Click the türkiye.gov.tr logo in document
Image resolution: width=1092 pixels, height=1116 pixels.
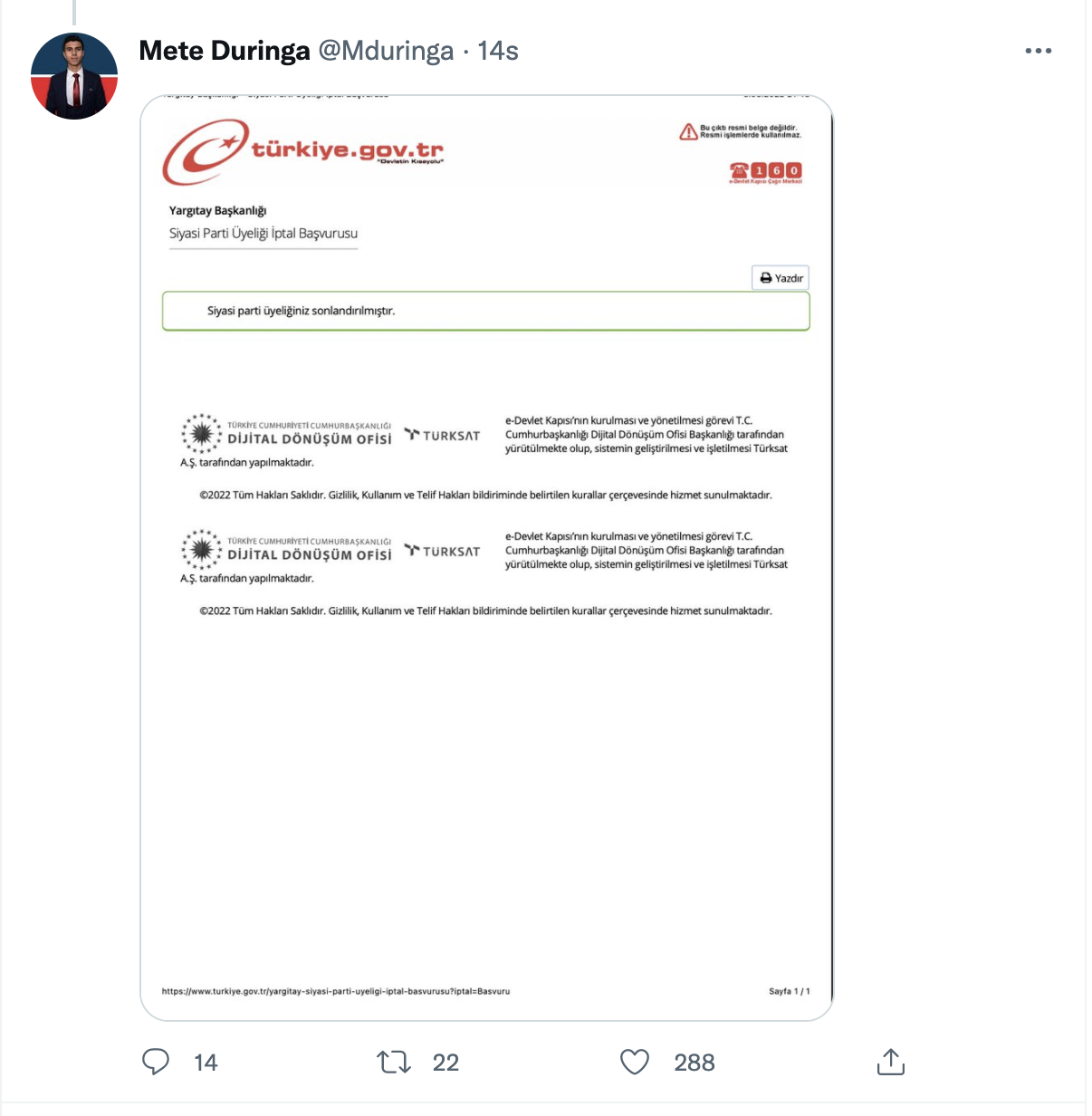[303, 151]
